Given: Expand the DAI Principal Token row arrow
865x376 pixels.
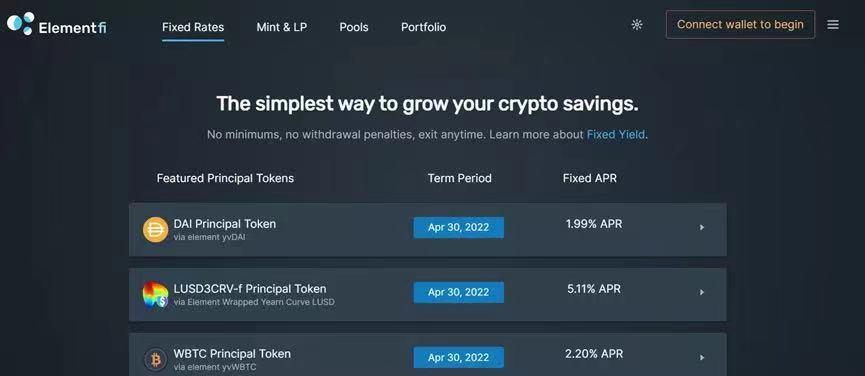Looking at the screenshot, I should coord(702,227).
